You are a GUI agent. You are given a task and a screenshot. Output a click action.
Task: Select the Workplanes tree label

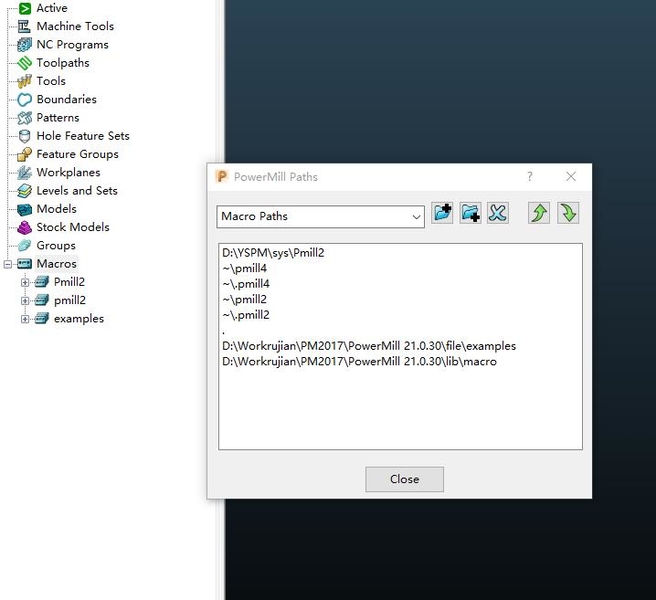coord(68,172)
